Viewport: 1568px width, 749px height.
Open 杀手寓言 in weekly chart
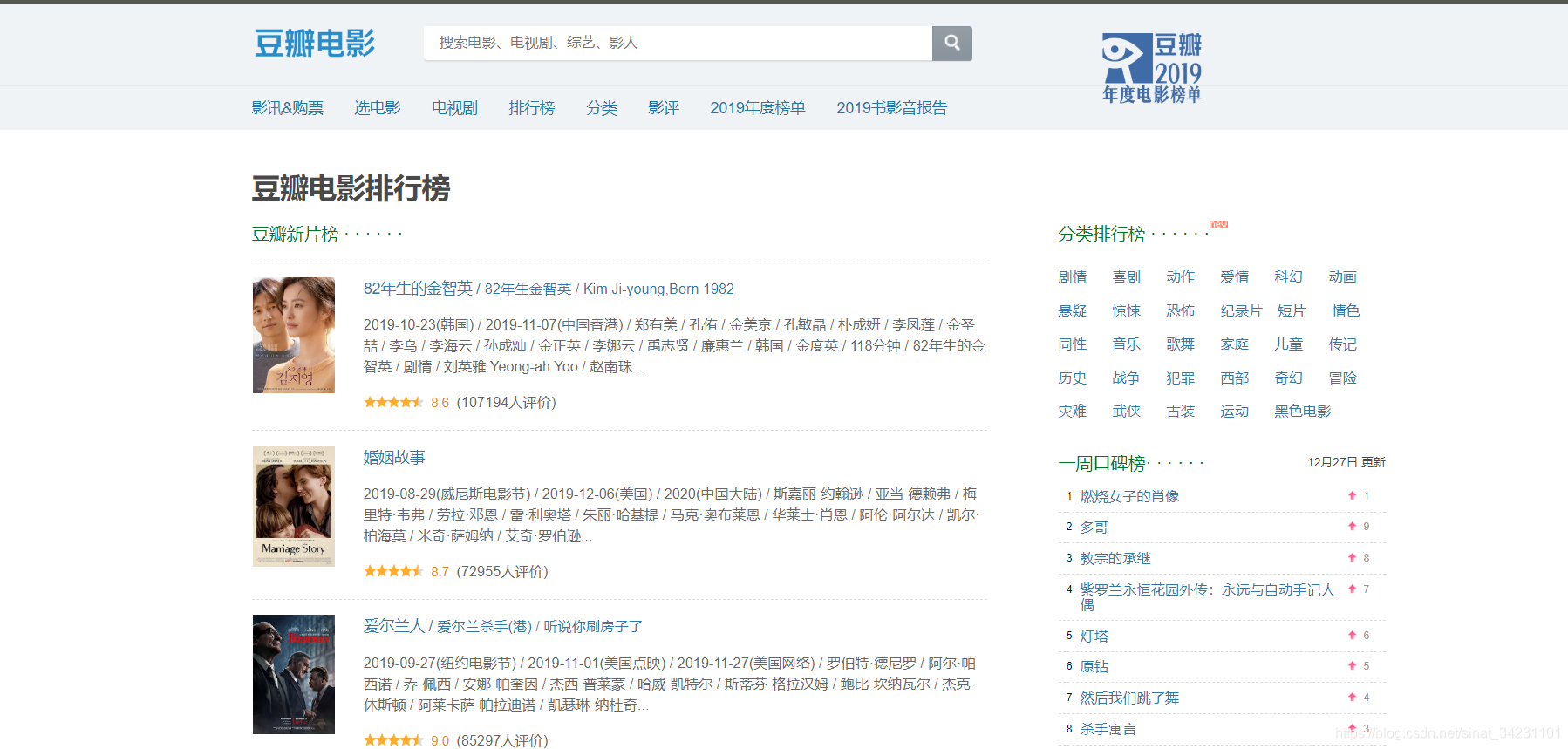1108,730
